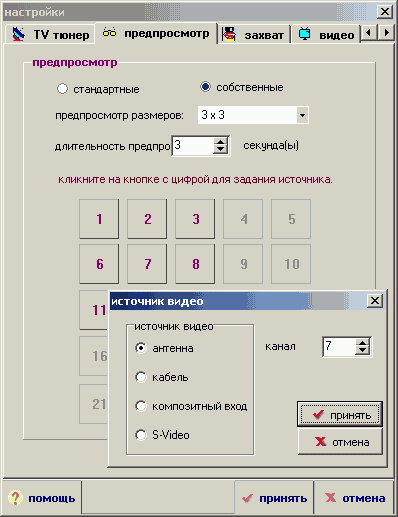398x517 pixels.
Task: Increase канал number with up arrow
Action: (x=362, y=342)
